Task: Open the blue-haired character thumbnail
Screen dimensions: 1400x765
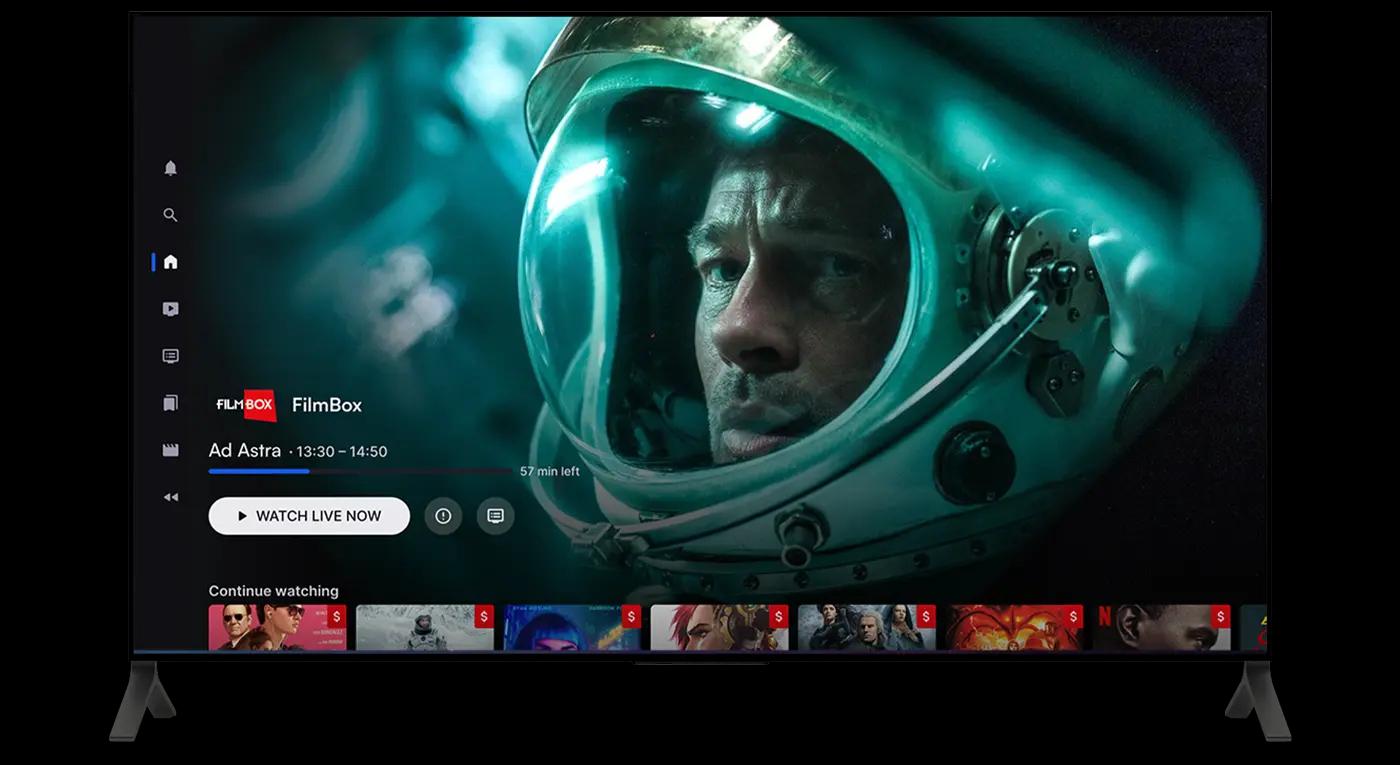Action: pyautogui.click(x=572, y=627)
